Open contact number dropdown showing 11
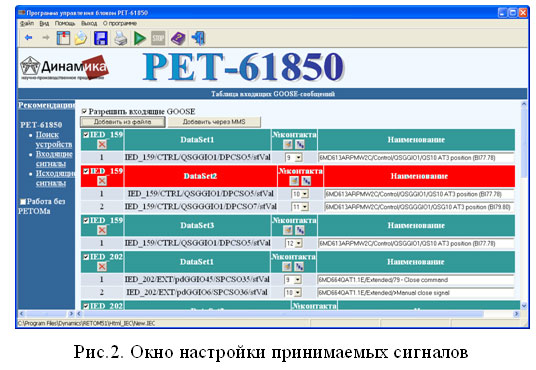The image size is (536, 370). click(300, 207)
